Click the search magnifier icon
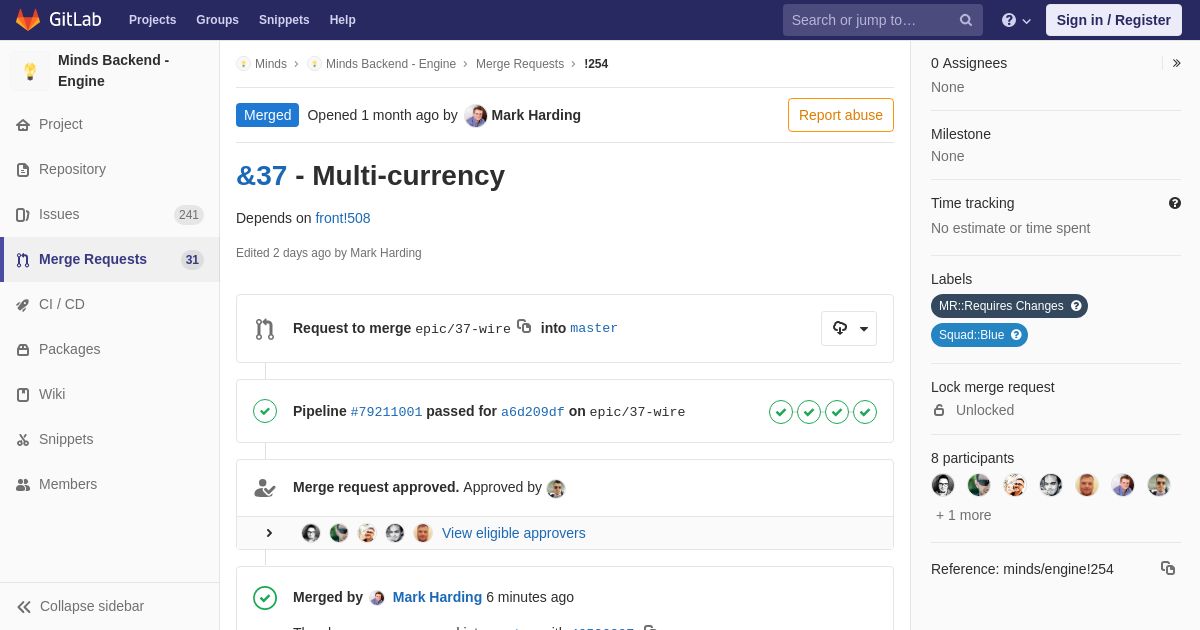Screen dimensions: 1200x630 [966, 20]
